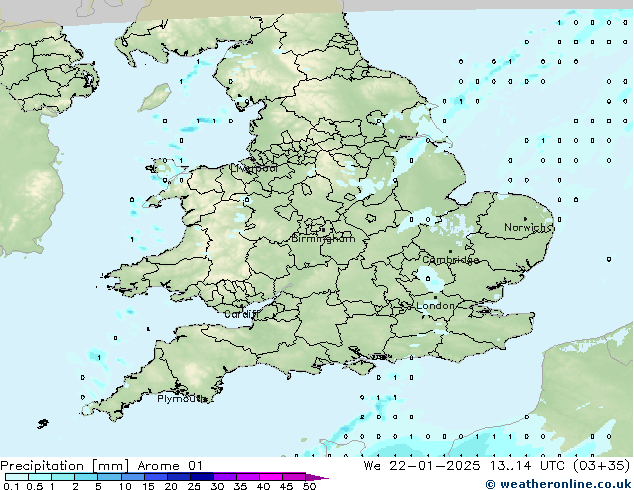Click the '30' legend value
Screen dimensions: 634x490
(x=217, y=486)
